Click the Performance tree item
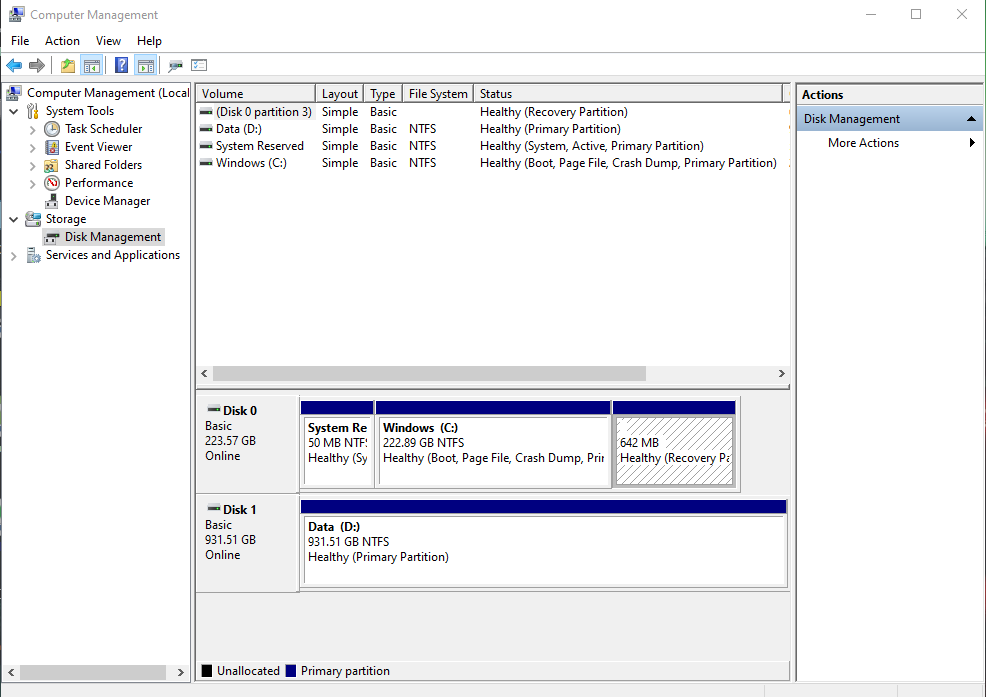The height and width of the screenshot is (697, 986). [x=99, y=183]
